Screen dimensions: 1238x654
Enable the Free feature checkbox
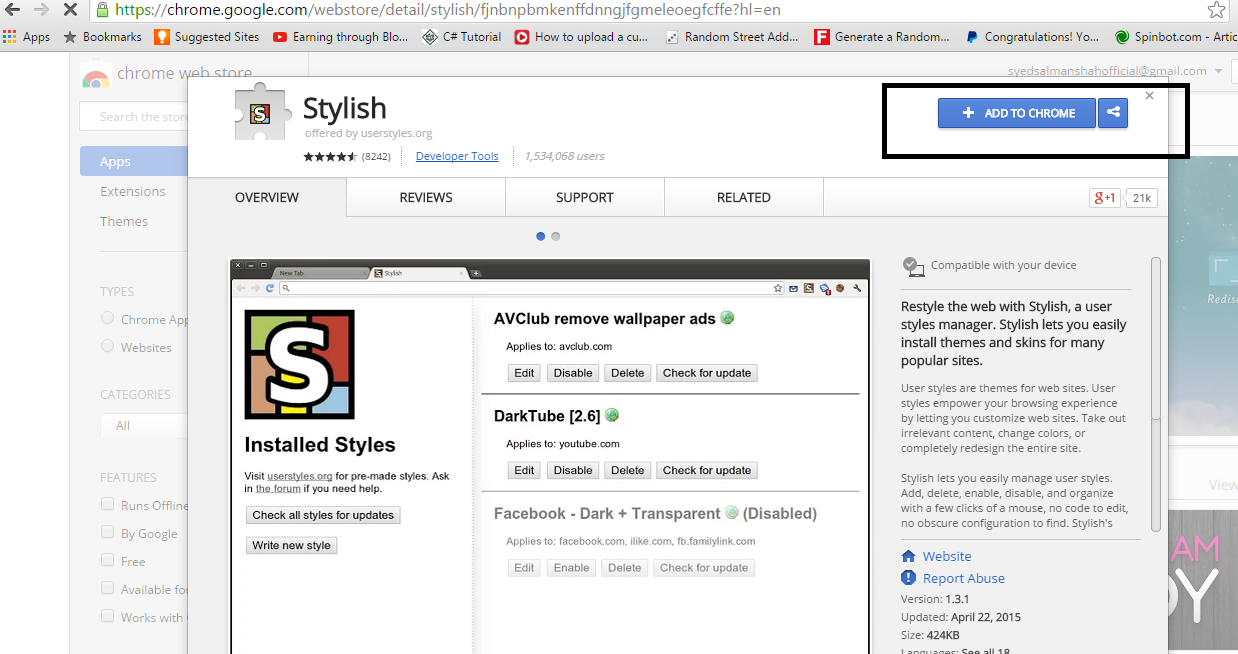click(107, 560)
